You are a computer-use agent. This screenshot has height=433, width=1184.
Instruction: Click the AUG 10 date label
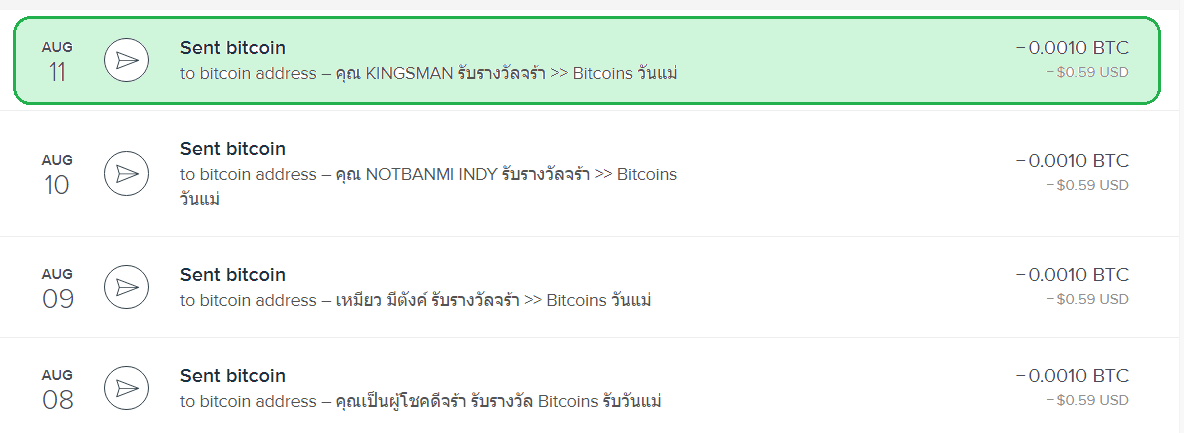tap(57, 174)
